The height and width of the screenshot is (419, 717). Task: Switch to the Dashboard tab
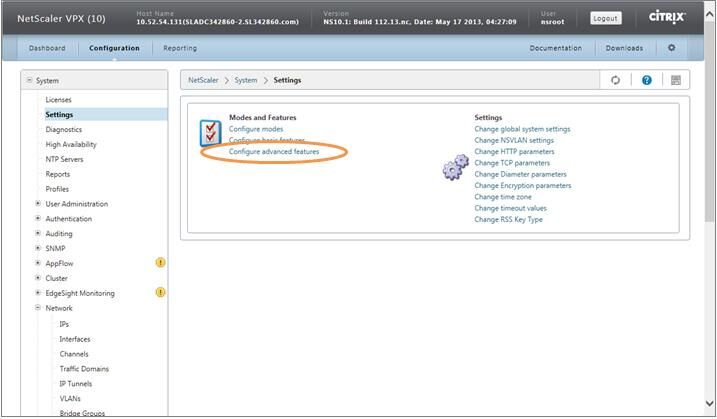47,48
